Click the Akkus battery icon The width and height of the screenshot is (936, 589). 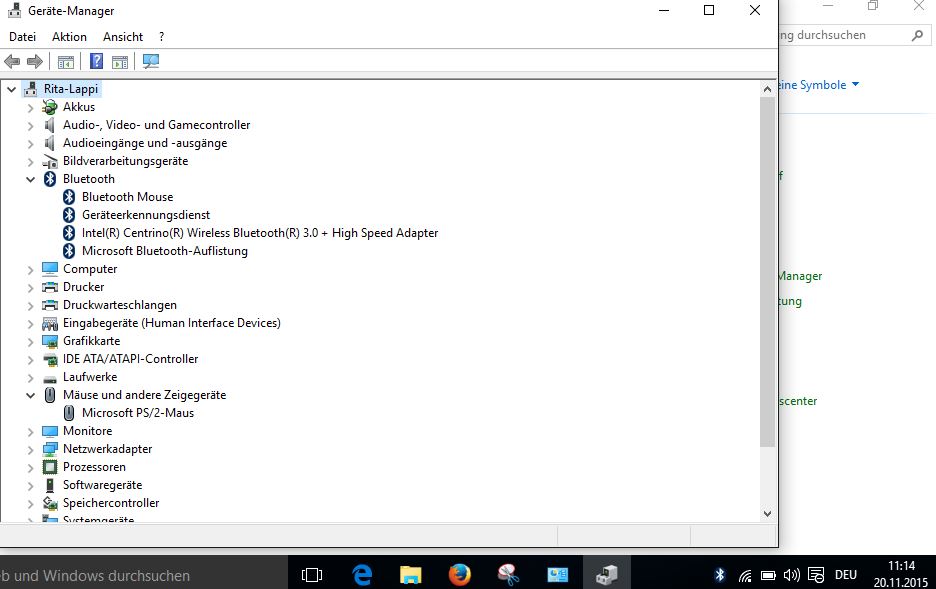(x=50, y=107)
